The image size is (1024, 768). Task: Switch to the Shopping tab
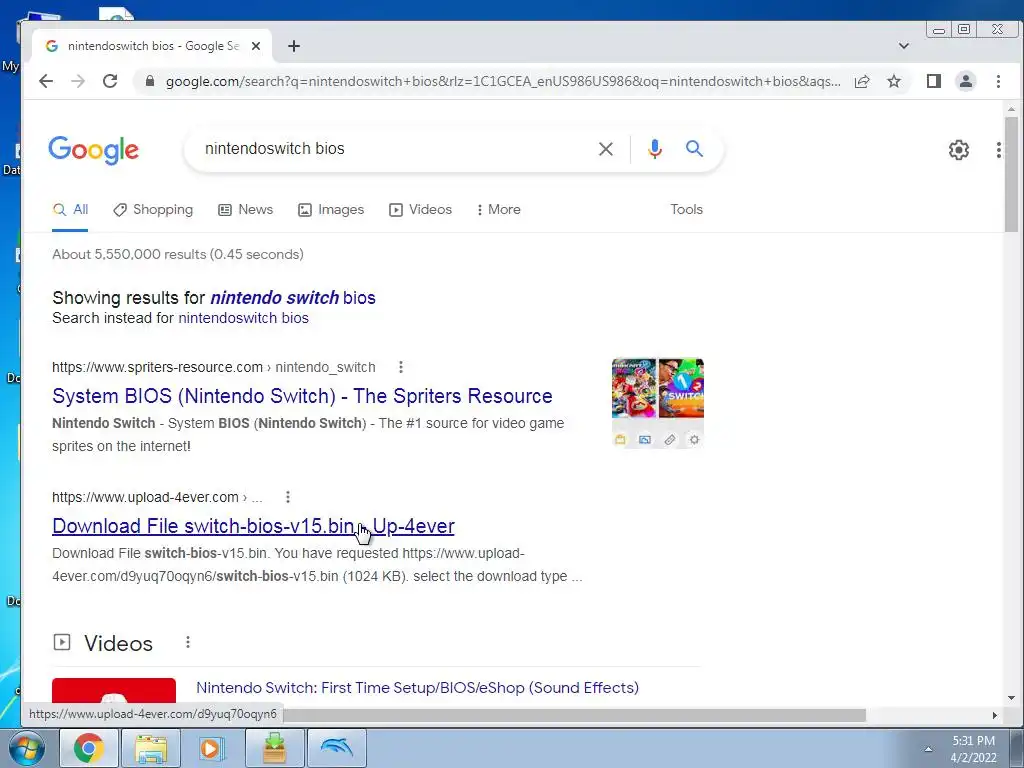pos(153,210)
